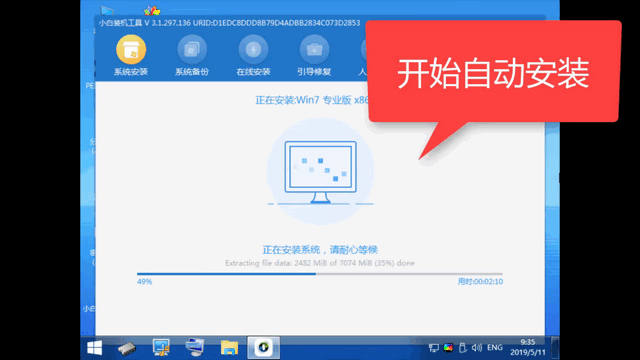Open the 系统备份 system backup icon
This screenshot has height=360, width=640.
[x=192, y=49]
